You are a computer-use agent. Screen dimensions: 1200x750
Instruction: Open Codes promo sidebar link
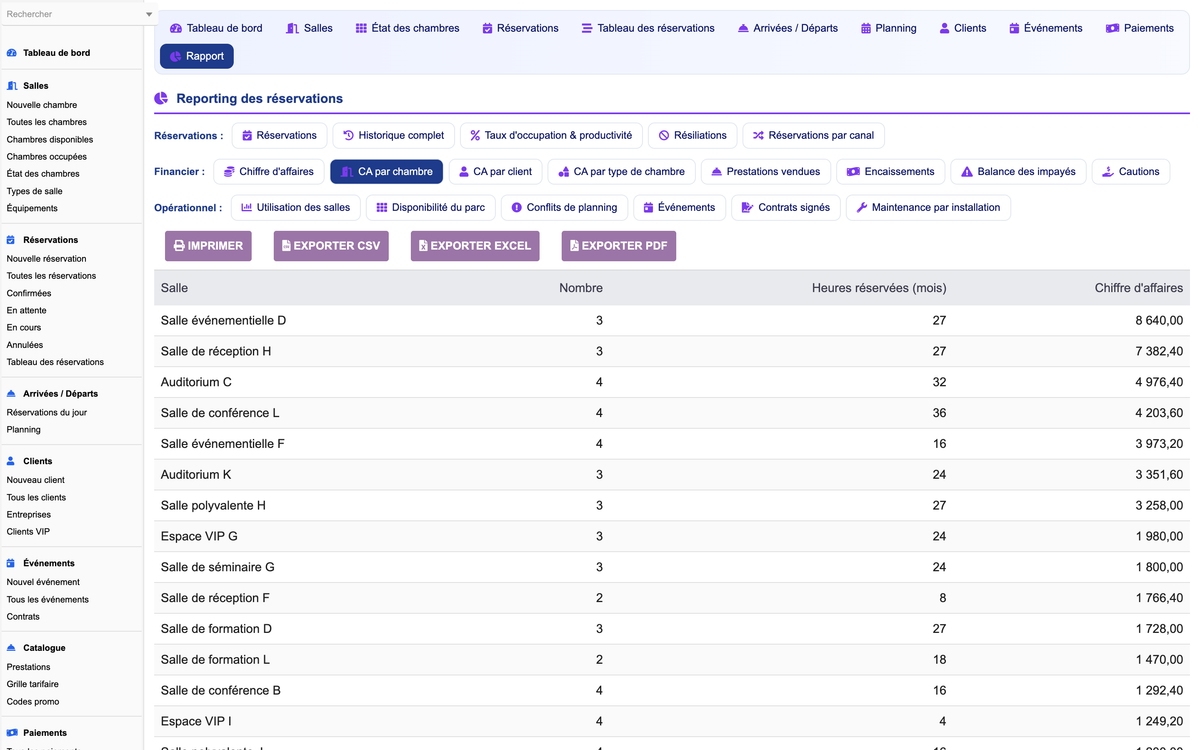pyautogui.click(x=33, y=701)
